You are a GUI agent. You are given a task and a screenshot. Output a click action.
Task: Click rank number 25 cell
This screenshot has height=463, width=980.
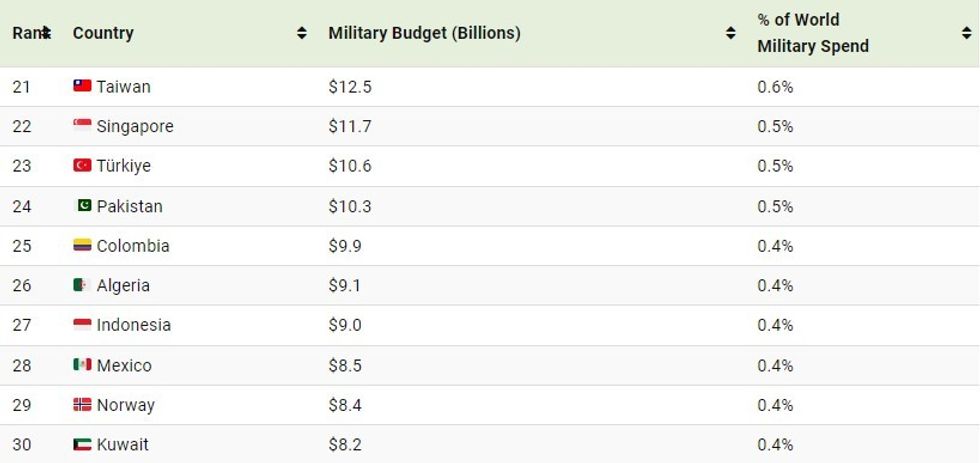tap(22, 246)
